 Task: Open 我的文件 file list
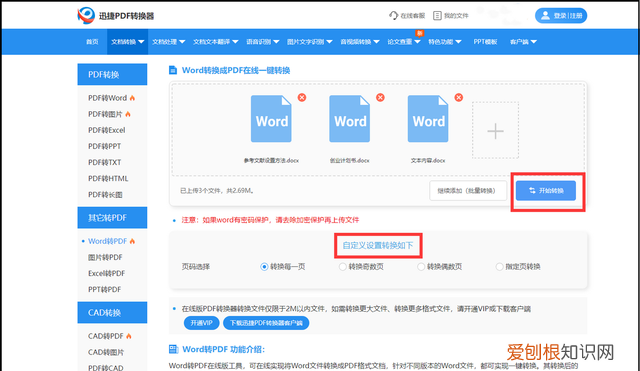tap(451, 16)
